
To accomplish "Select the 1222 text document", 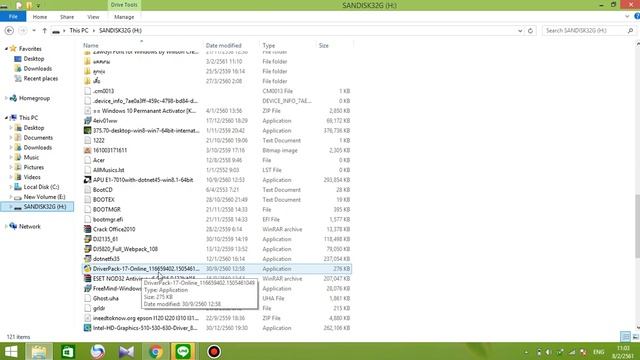I will click(x=217, y=140).
